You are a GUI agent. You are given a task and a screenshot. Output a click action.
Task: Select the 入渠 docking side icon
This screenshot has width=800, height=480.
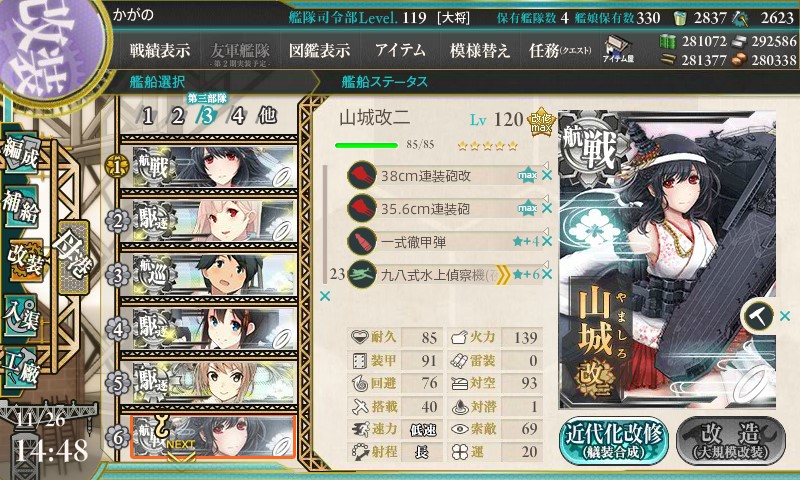pos(20,316)
